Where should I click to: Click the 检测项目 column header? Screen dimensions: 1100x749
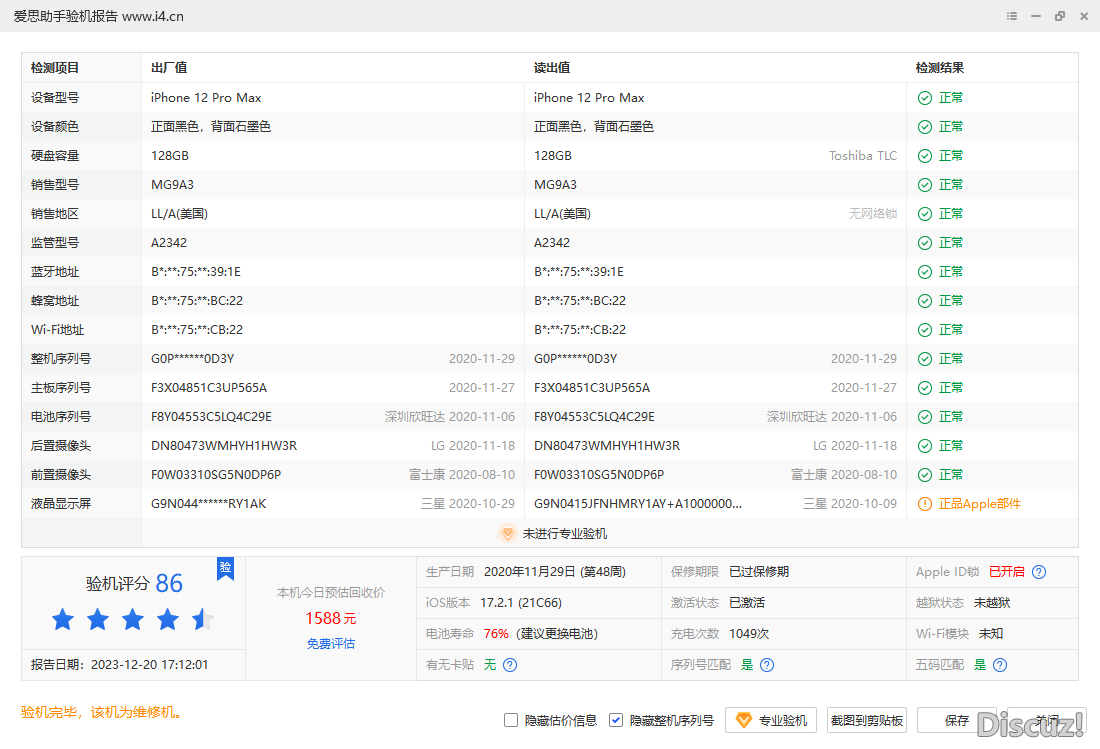tap(55, 68)
